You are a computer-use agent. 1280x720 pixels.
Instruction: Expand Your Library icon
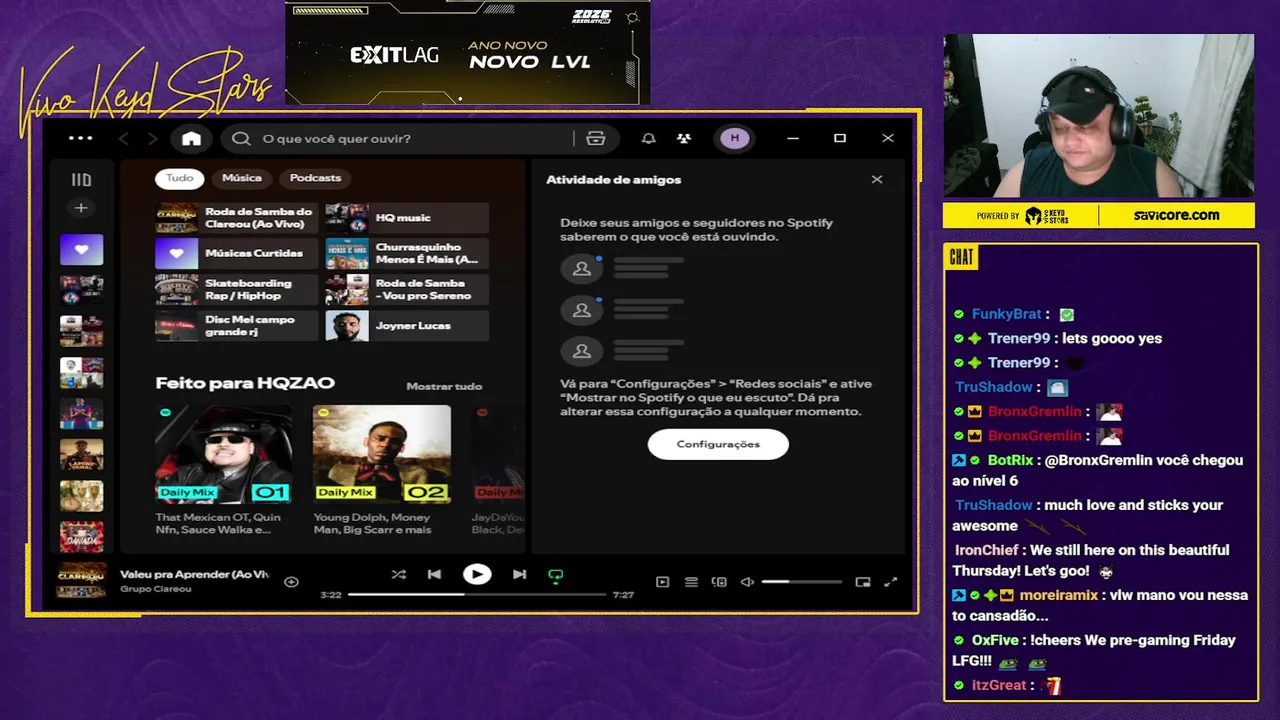pyautogui.click(x=81, y=180)
